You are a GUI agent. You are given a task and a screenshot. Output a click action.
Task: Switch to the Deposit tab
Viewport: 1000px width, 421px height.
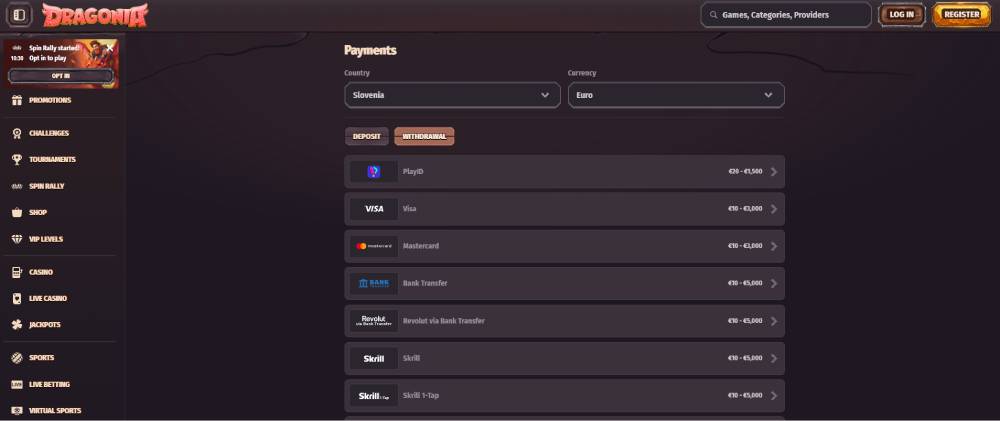coord(367,136)
